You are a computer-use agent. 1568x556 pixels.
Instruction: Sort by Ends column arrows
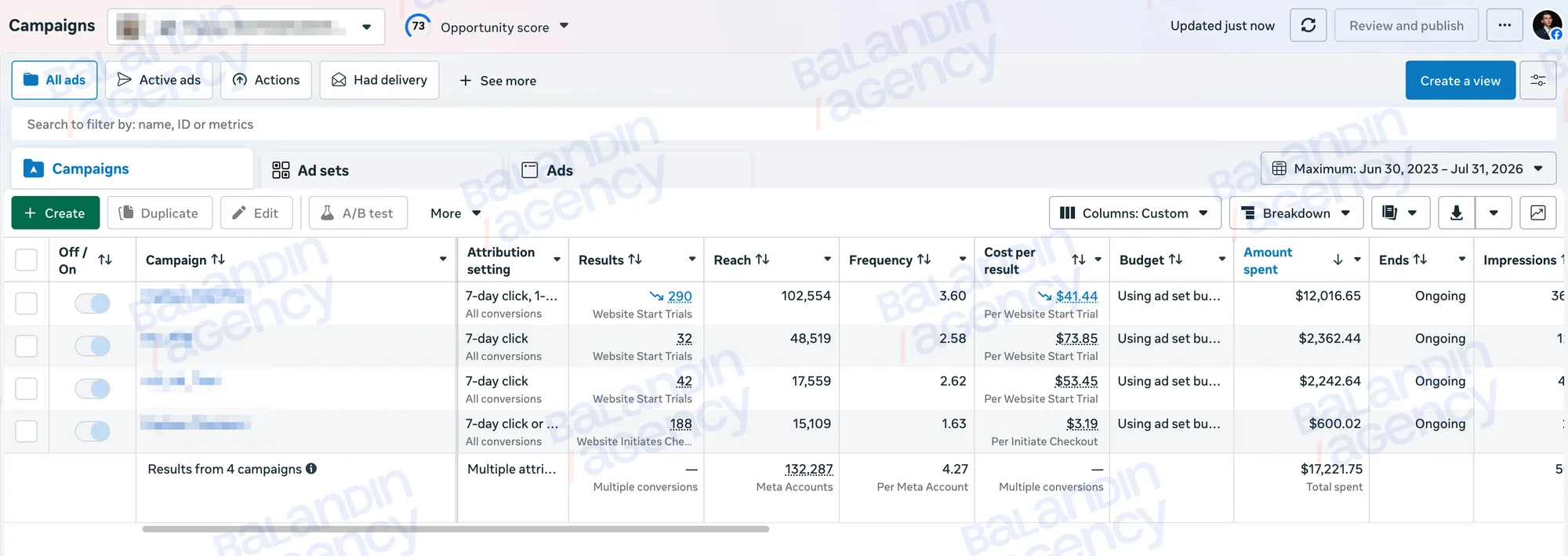tap(1420, 260)
